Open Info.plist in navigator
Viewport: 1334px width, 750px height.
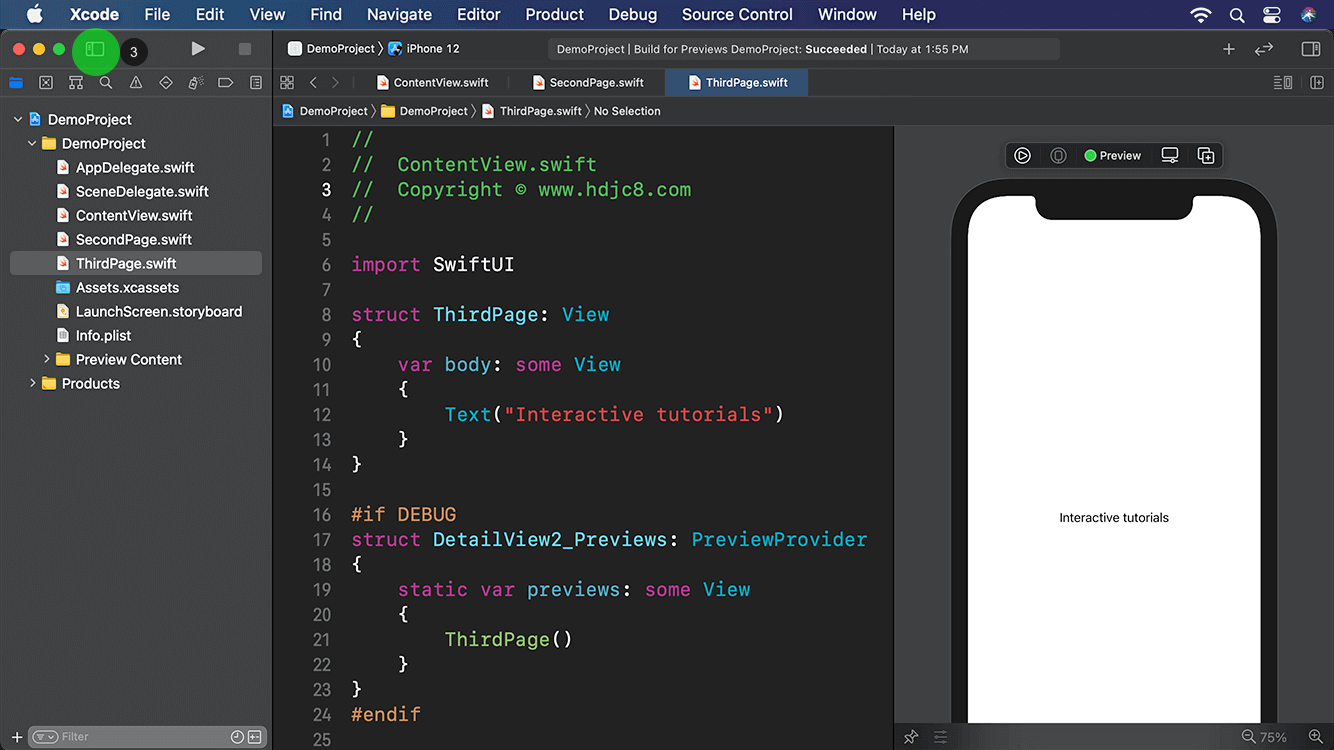click(103, 335)
